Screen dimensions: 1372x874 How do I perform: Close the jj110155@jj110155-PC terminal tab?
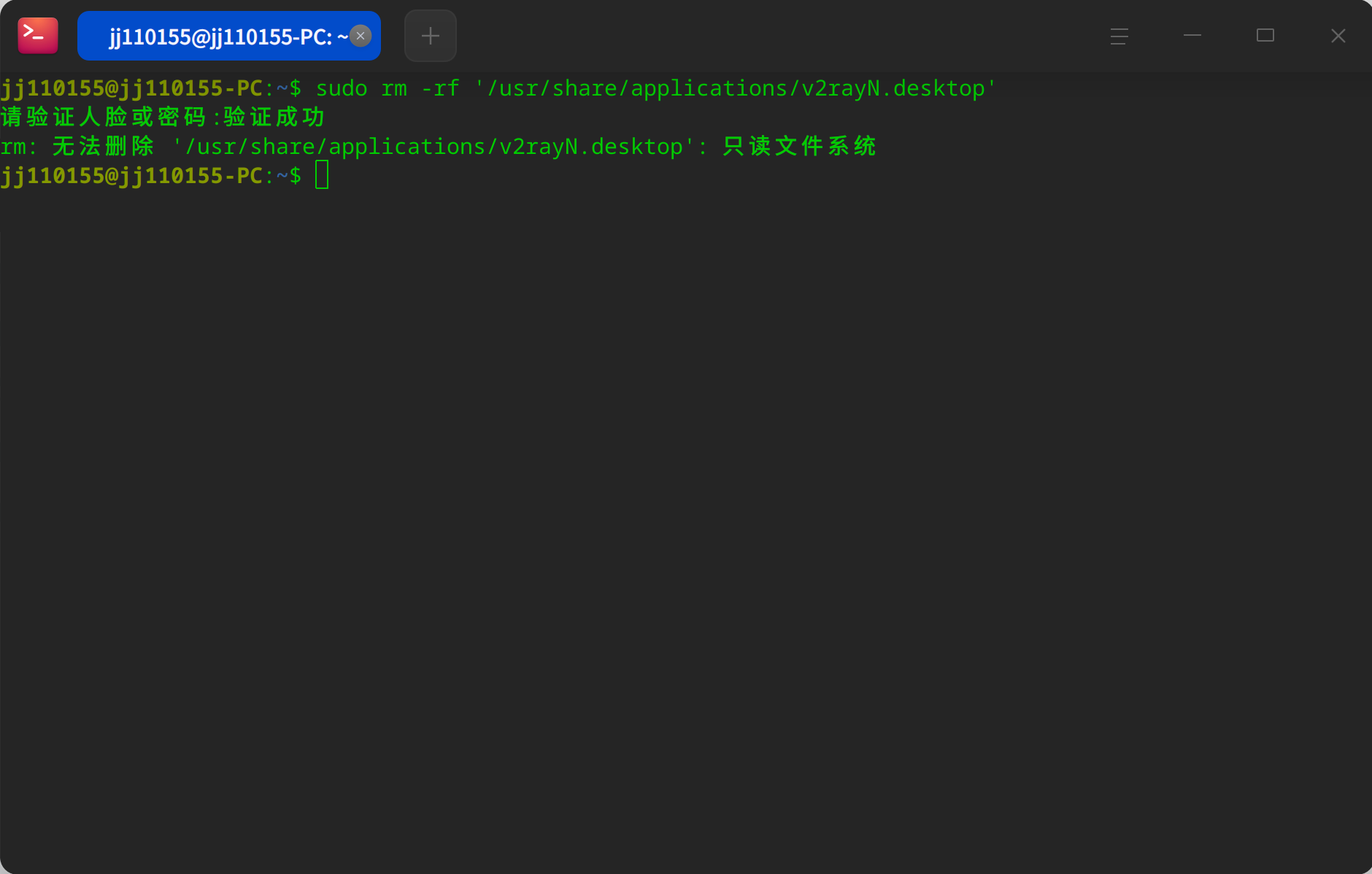click(361, 36)
